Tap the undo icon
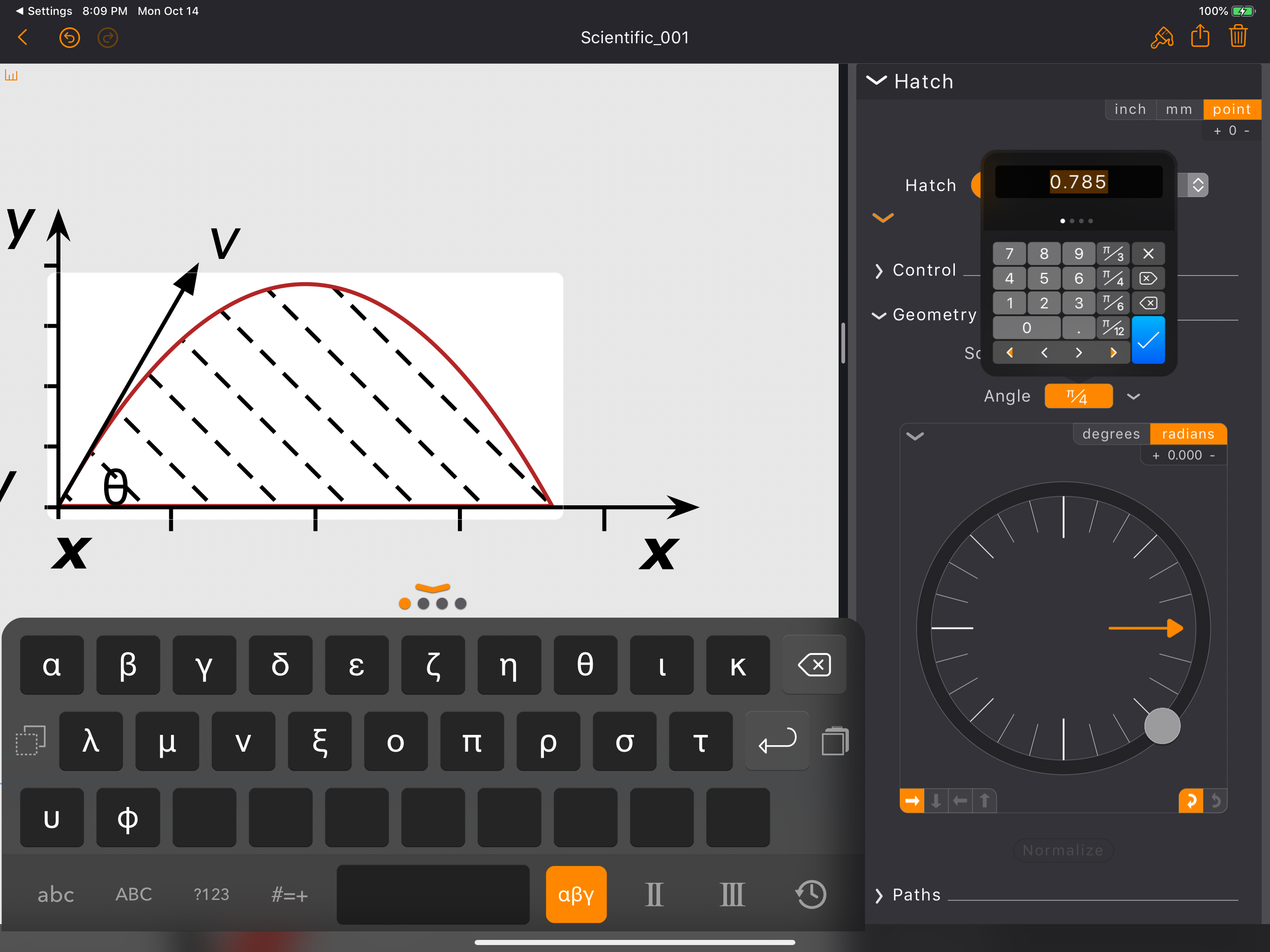 tap(69, 38)
